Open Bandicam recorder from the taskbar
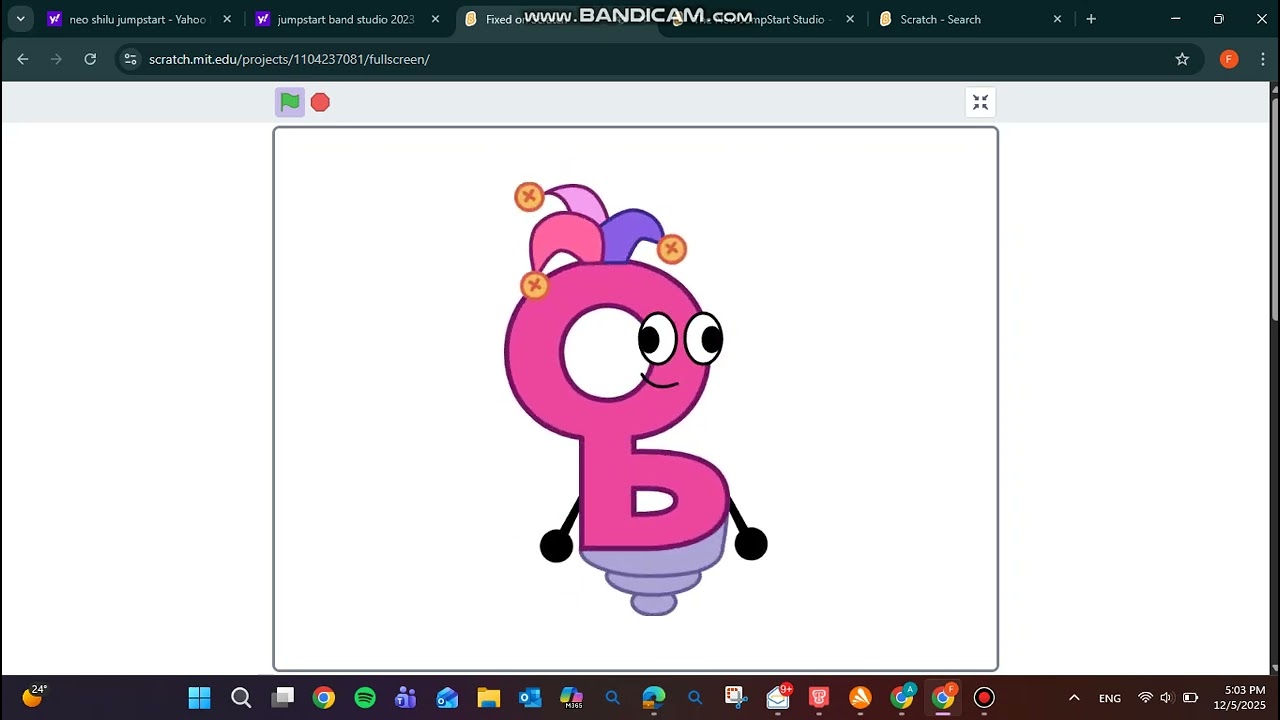This screenshot has height=720, width=1280. point(984,698)
